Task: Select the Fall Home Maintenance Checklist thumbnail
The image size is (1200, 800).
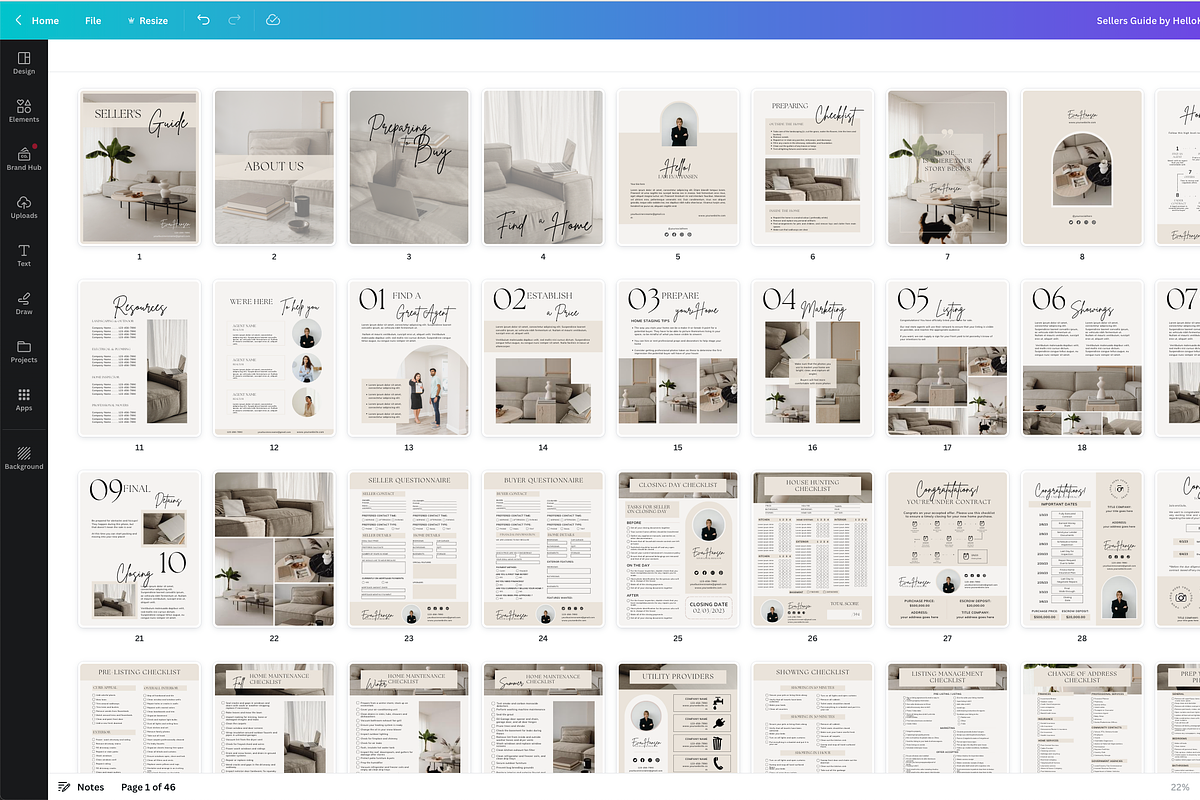Action: pyautogui.click(x=274, y=718)
